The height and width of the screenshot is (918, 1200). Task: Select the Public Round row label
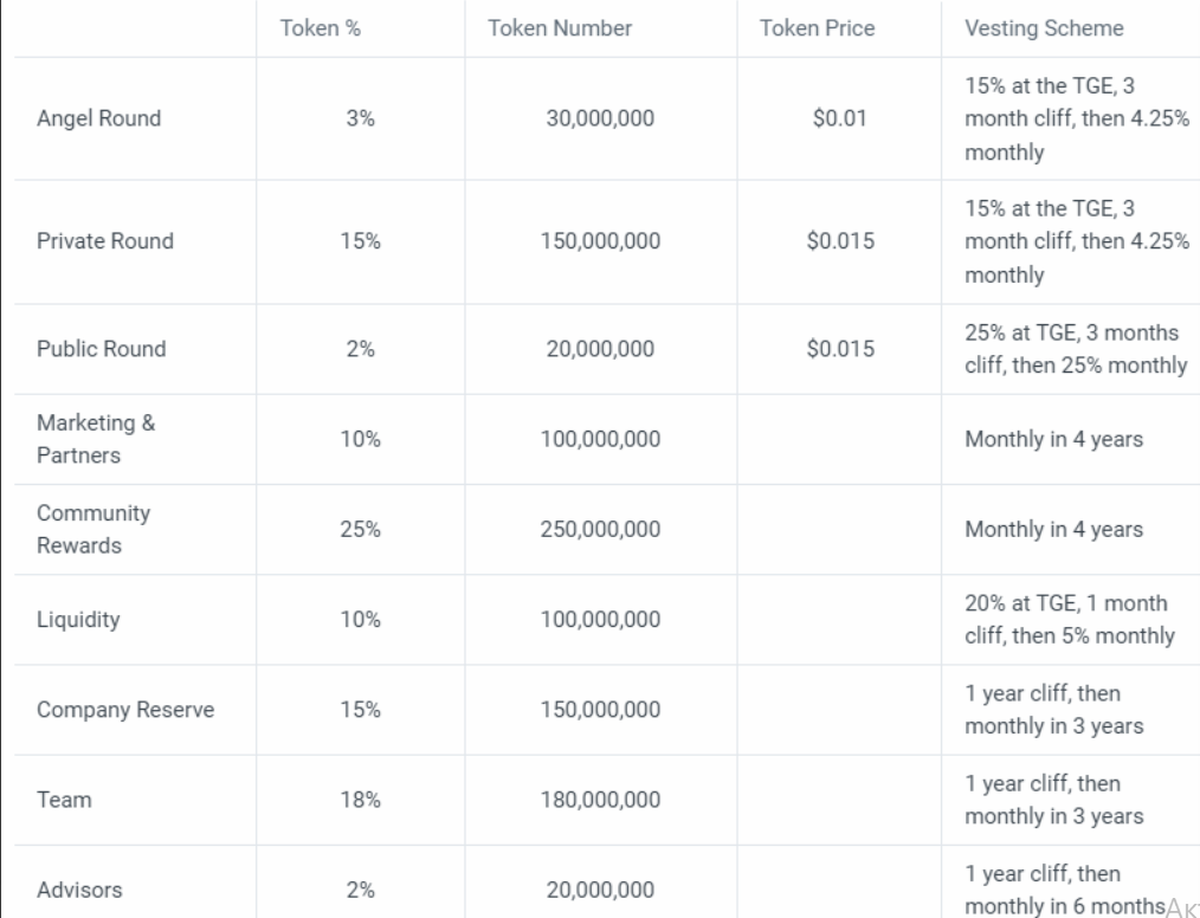click(101, 349)
